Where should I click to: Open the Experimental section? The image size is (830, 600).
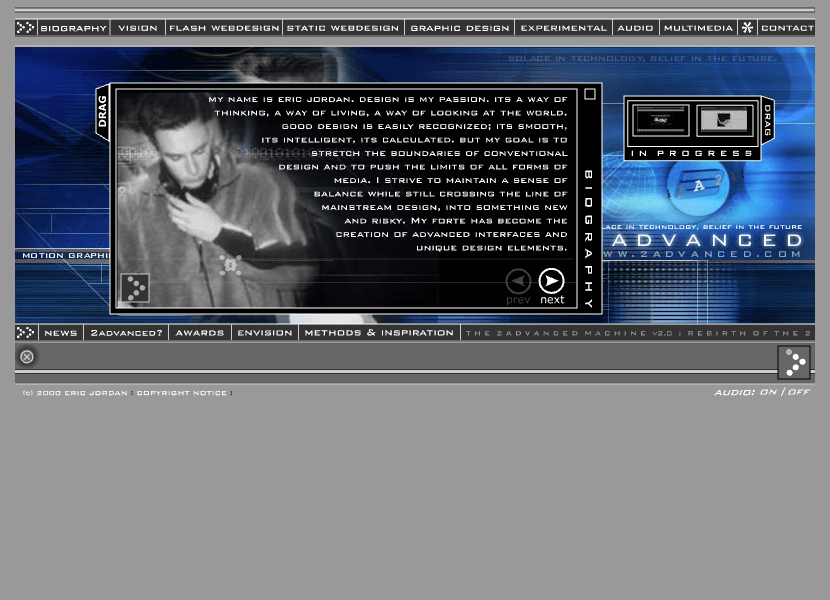(563, 28)
